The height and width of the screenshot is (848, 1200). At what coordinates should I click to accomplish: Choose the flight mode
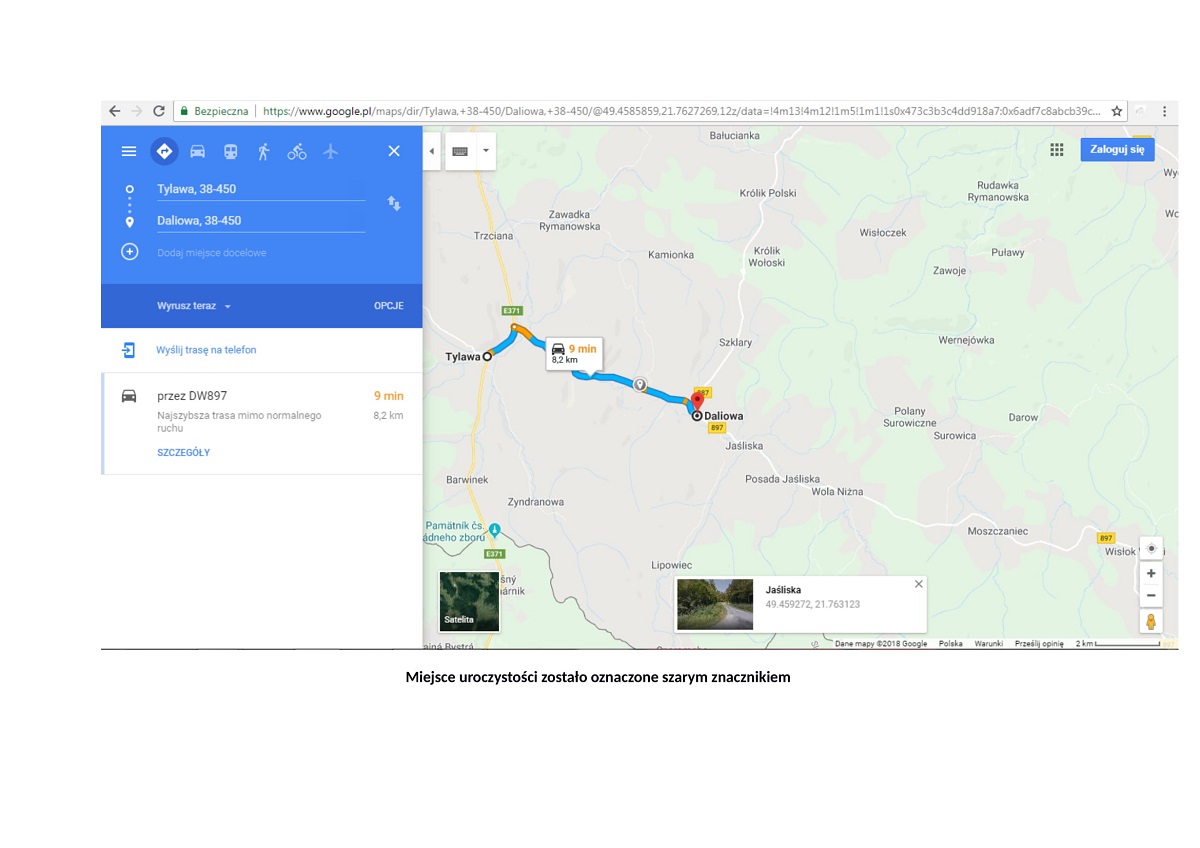click(330, 151)
